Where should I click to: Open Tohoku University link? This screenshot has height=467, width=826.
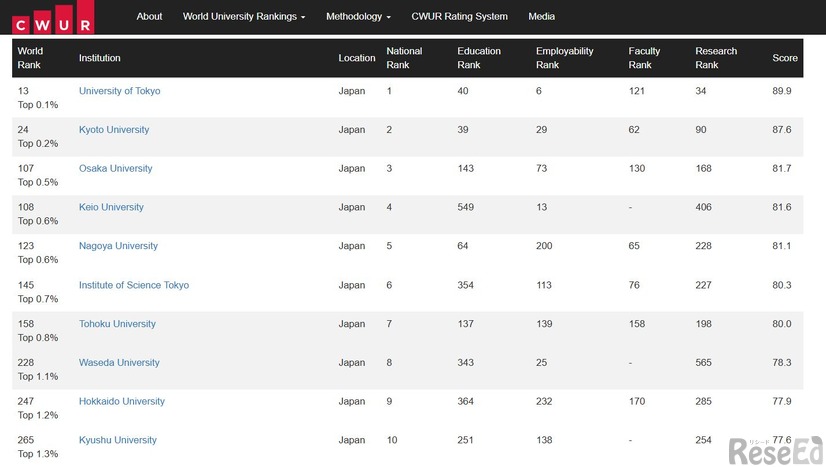click(117, 324)
